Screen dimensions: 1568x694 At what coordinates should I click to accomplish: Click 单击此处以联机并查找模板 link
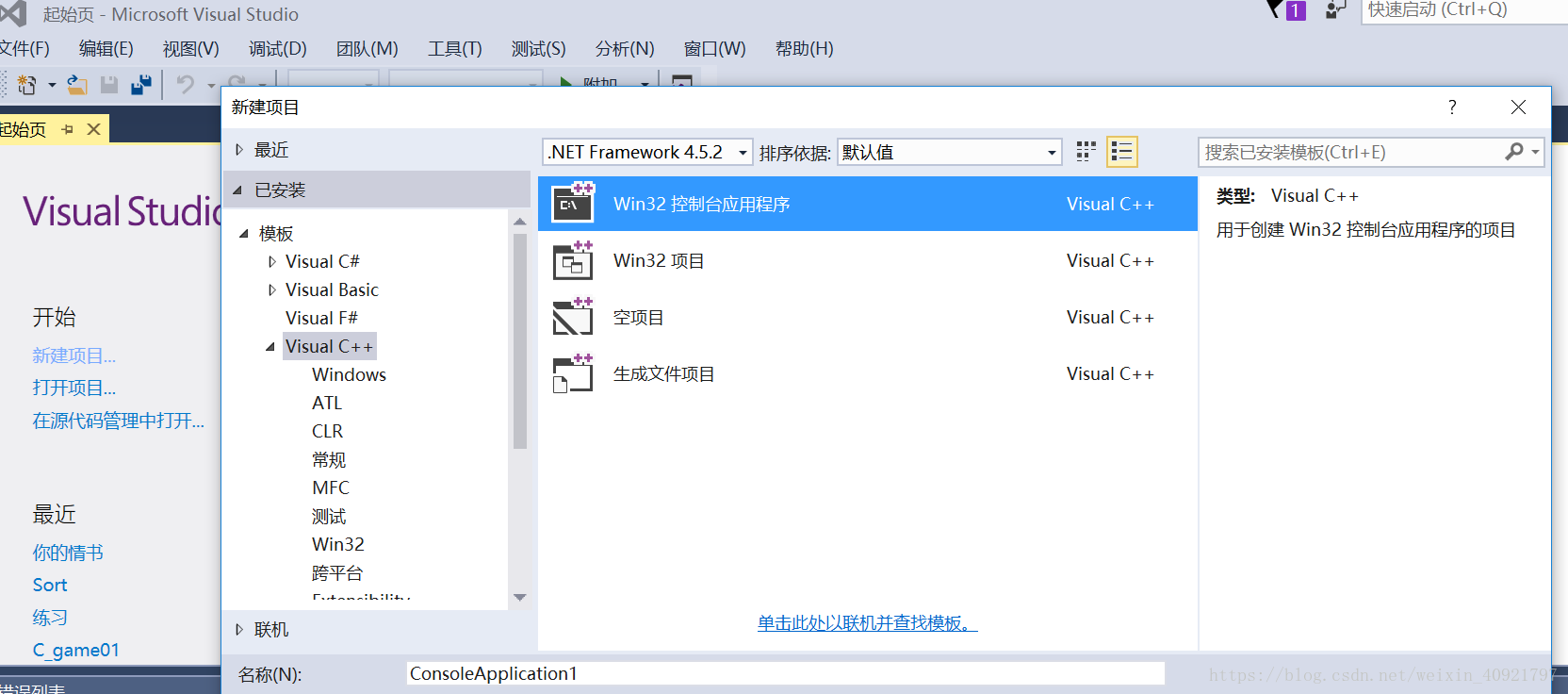click(x=868, y=623)
